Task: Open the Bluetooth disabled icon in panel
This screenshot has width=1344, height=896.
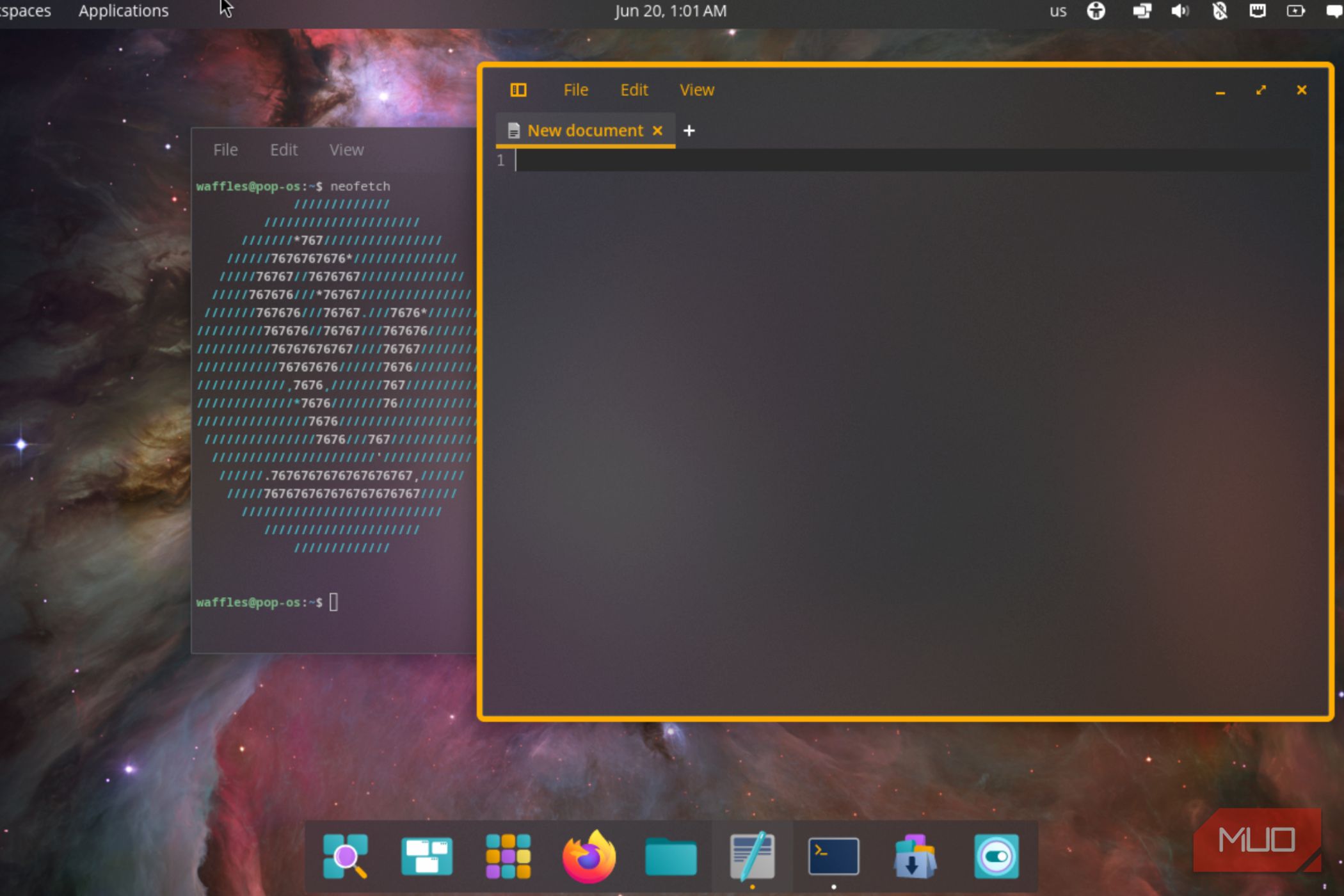Action: (1219, 11)
